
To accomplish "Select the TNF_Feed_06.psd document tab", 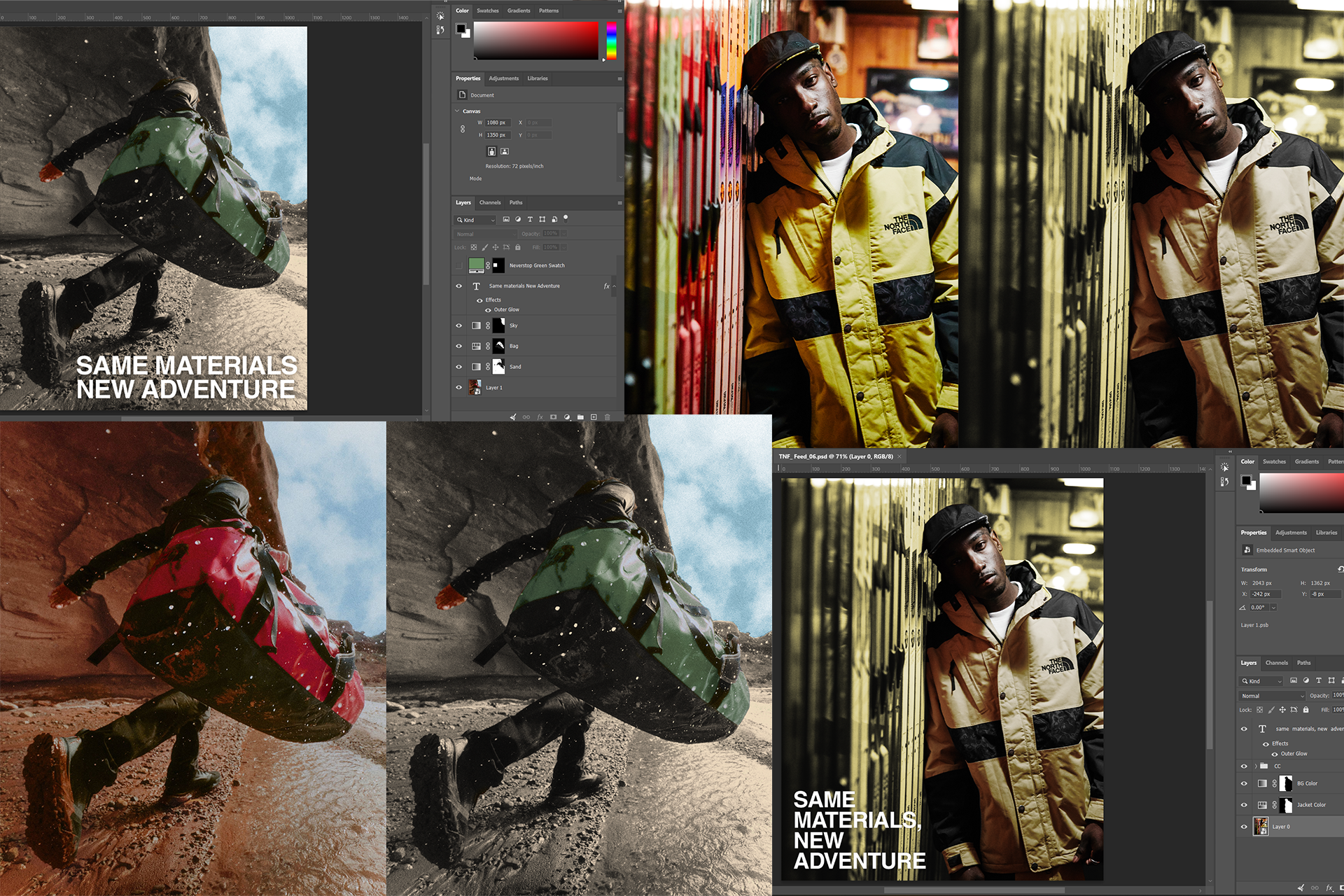I will click(x=836, y=456).
